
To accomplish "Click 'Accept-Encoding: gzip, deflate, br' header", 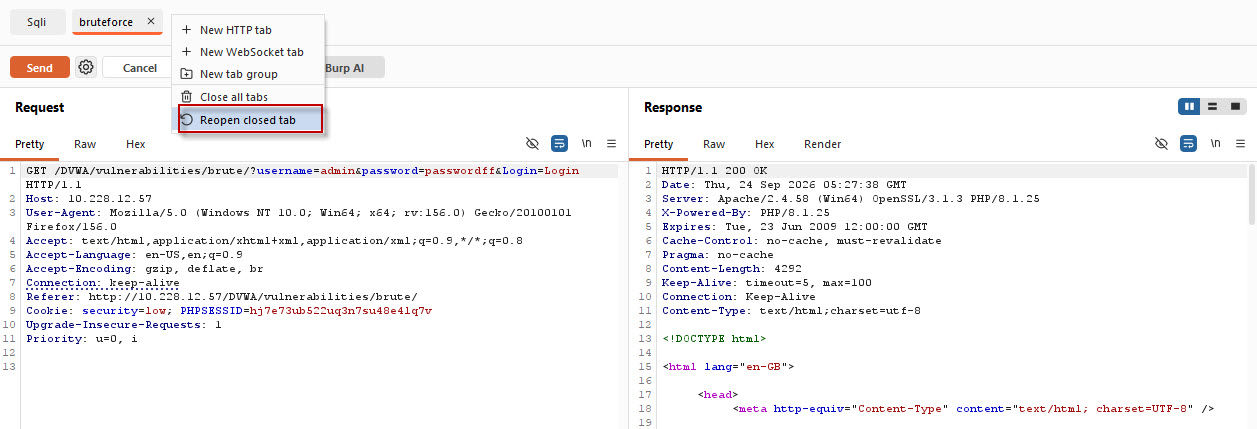I will coord(145,269).
